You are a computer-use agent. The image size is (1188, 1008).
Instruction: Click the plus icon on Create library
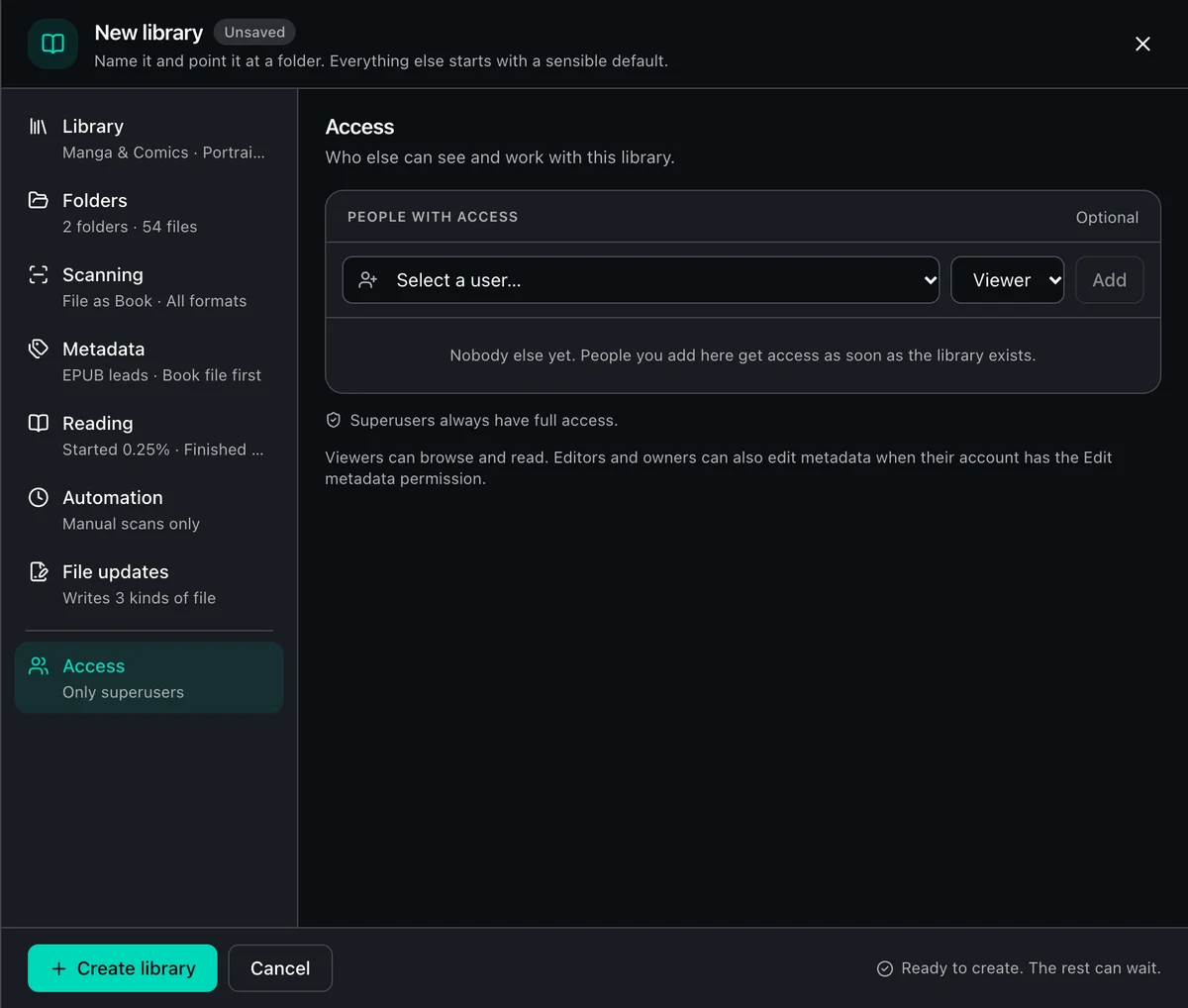pyautogui.click(x=58, y=968)
